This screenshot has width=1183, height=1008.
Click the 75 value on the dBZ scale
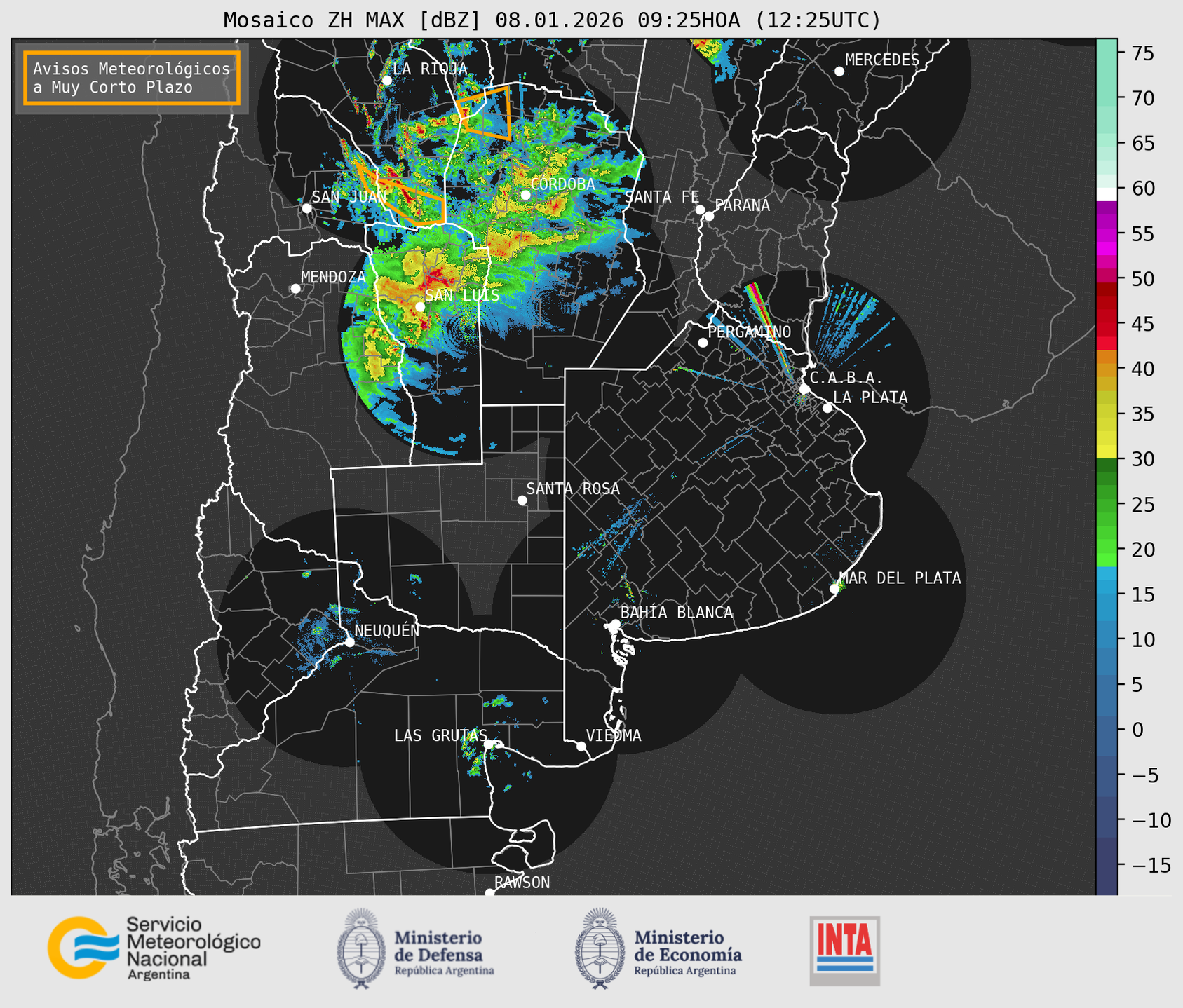[1142, 53]
